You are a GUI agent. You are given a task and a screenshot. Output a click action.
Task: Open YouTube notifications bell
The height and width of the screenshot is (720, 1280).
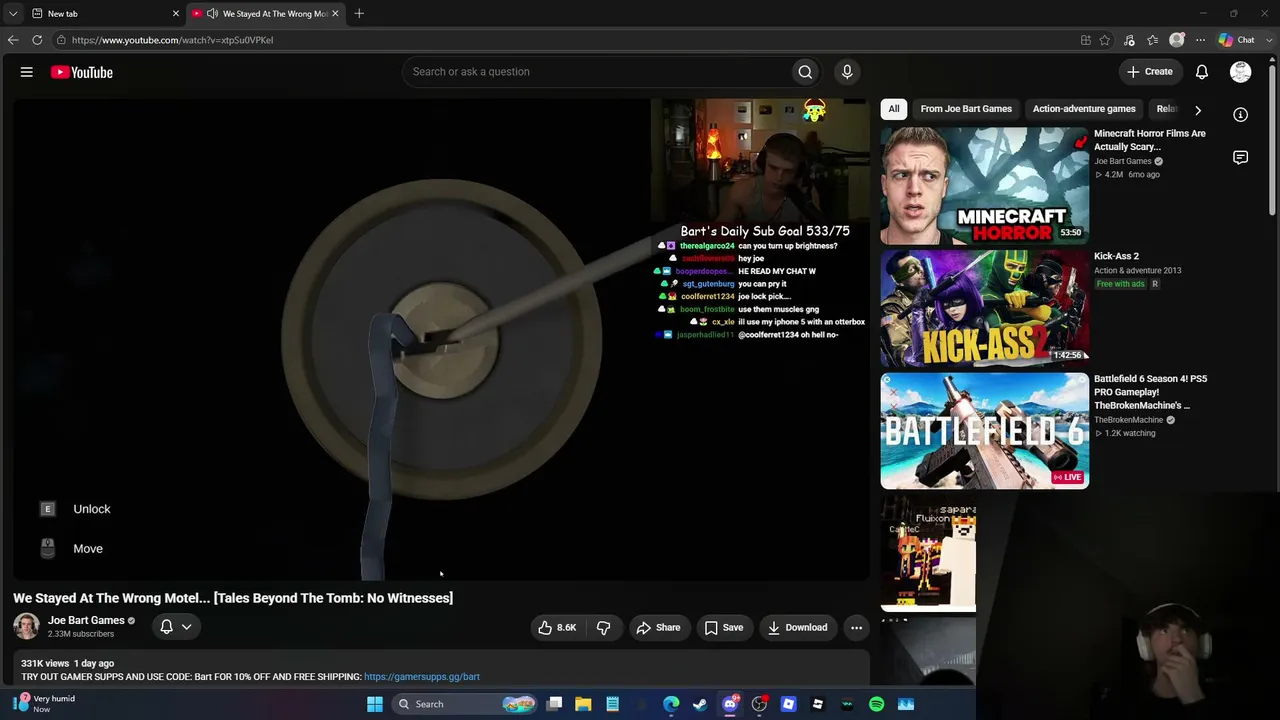pyautogui.click(x=1202, y=72)
